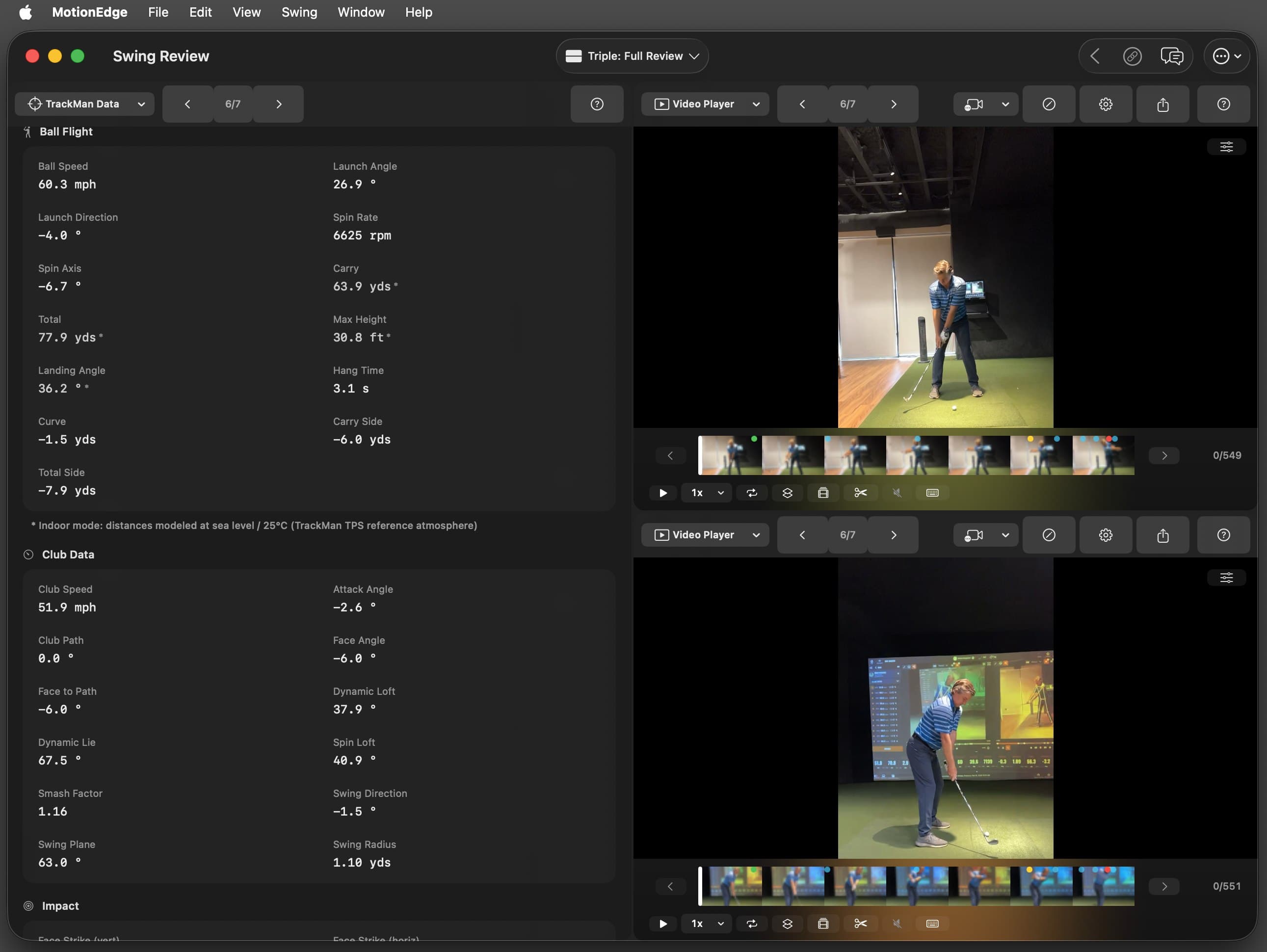1267x952 pixels.
Task: Open top camera source dropdown
Action: pyautogui.click(x=985, y=104)
